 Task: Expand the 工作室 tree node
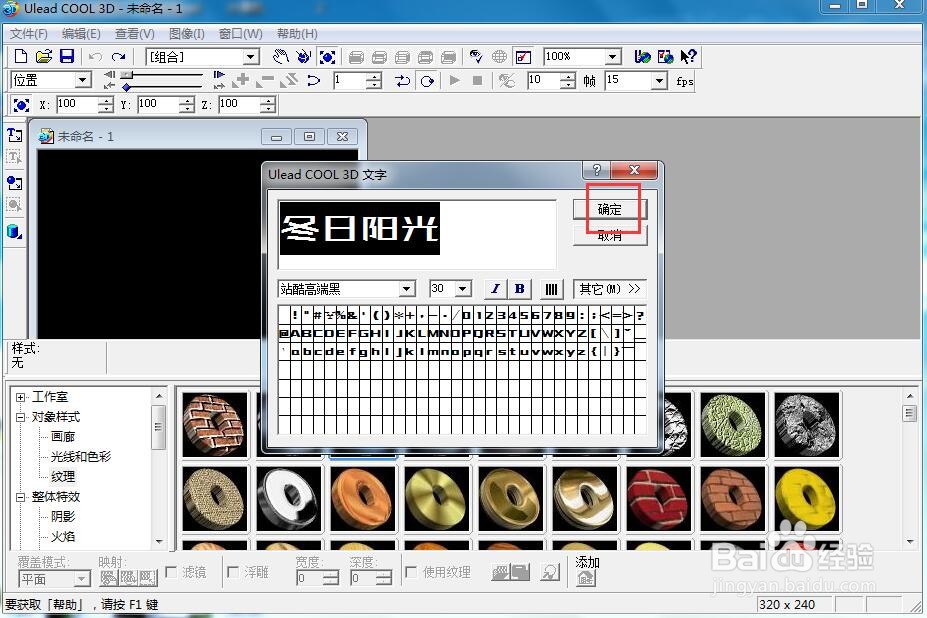tap(21, 397)
